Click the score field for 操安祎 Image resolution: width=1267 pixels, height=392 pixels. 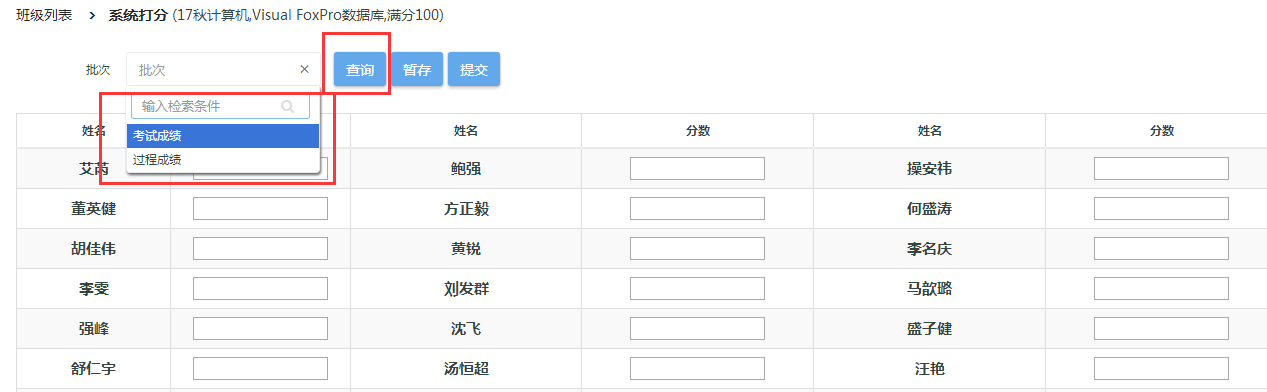[1161, 169]
